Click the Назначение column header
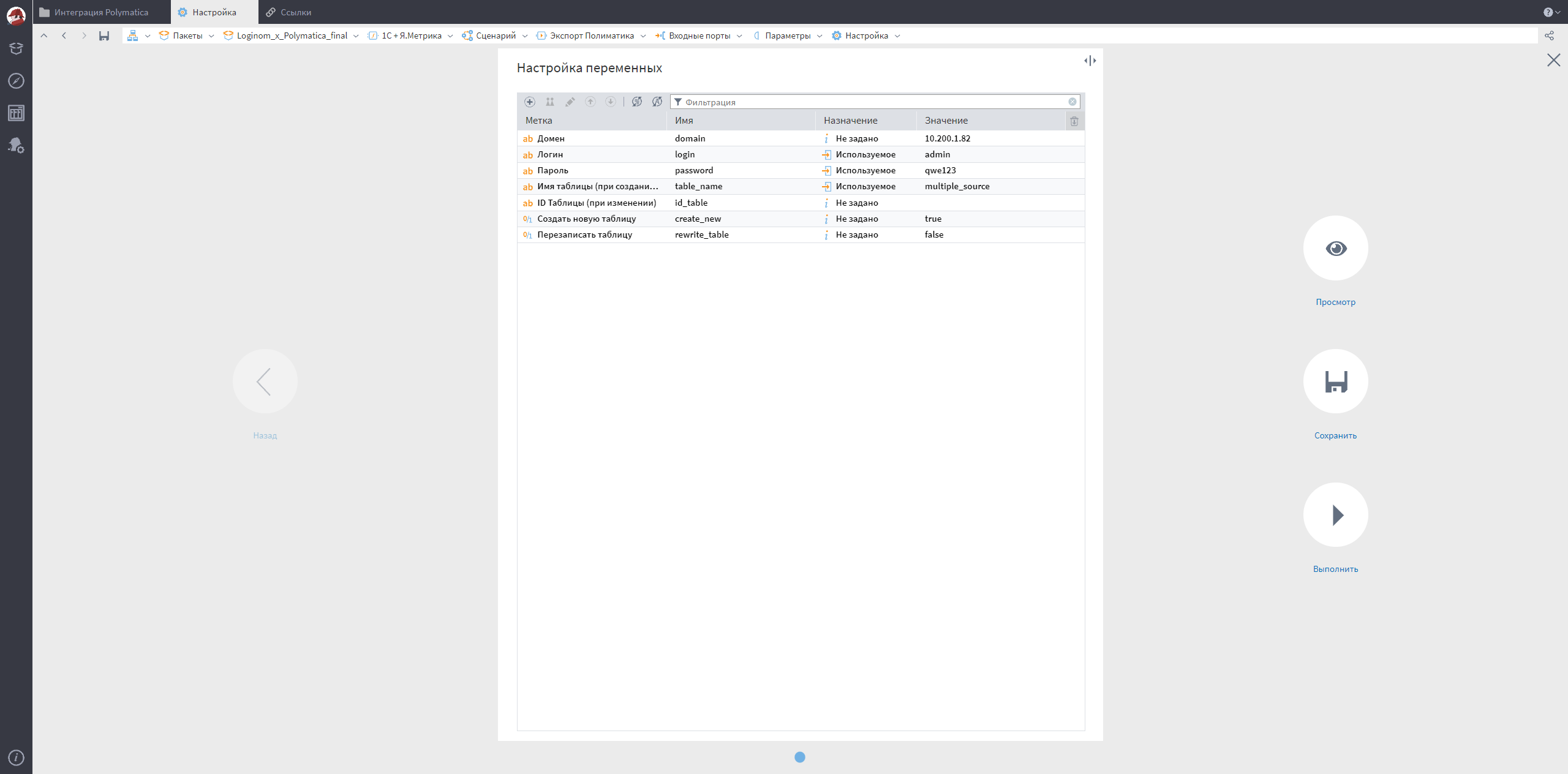The image size is (1568, 774). point(865,121)
